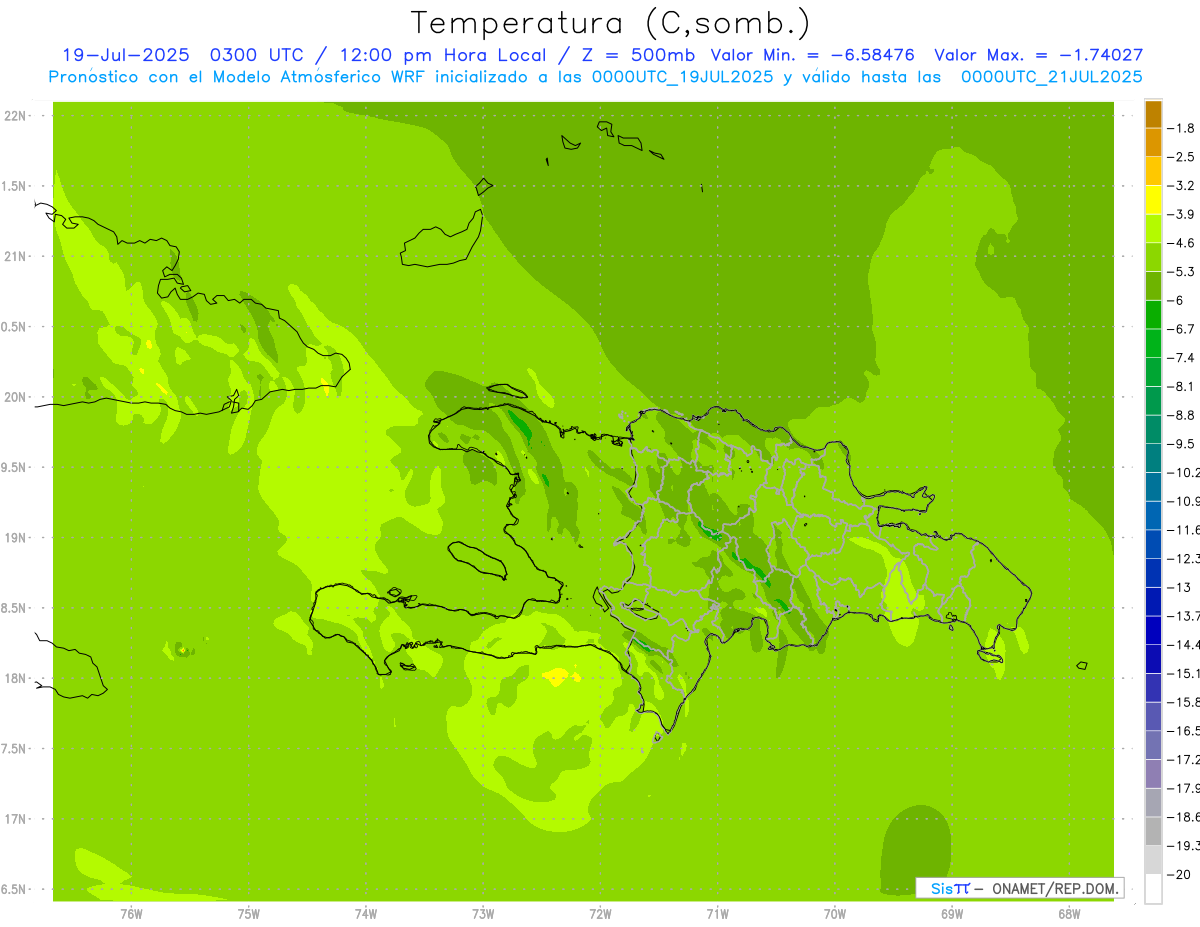Select the blue swatch between -13 and -13.7

click(x=1153, y=602)
